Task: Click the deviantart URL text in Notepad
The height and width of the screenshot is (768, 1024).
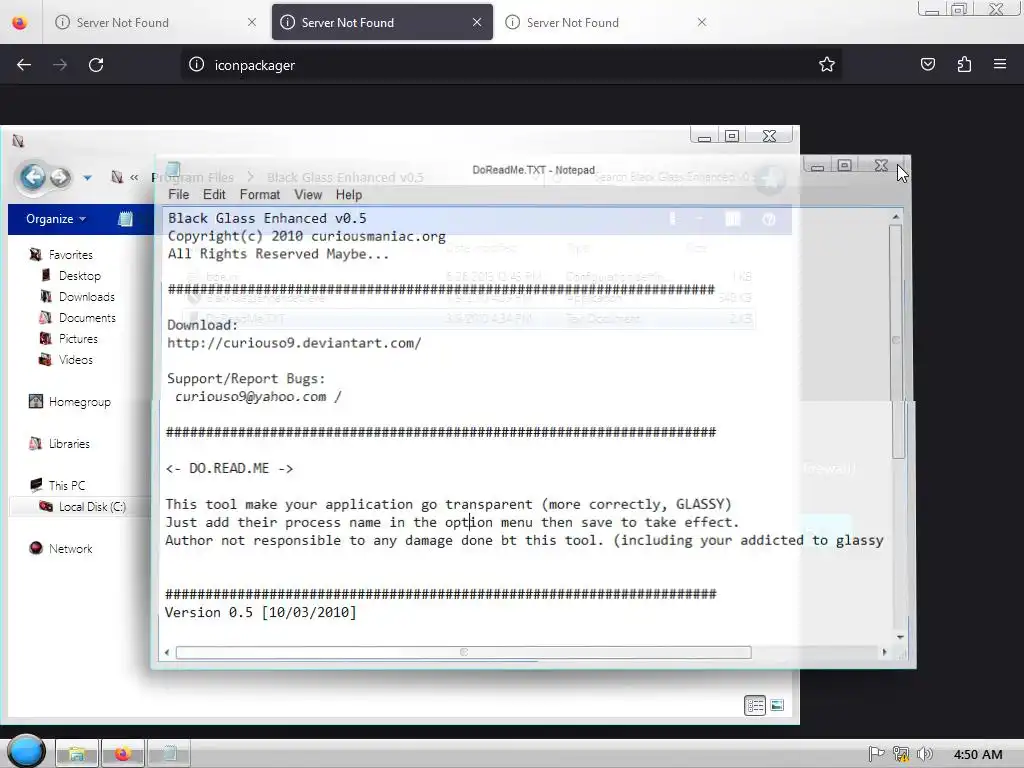Action: click(x=295, y=343)
